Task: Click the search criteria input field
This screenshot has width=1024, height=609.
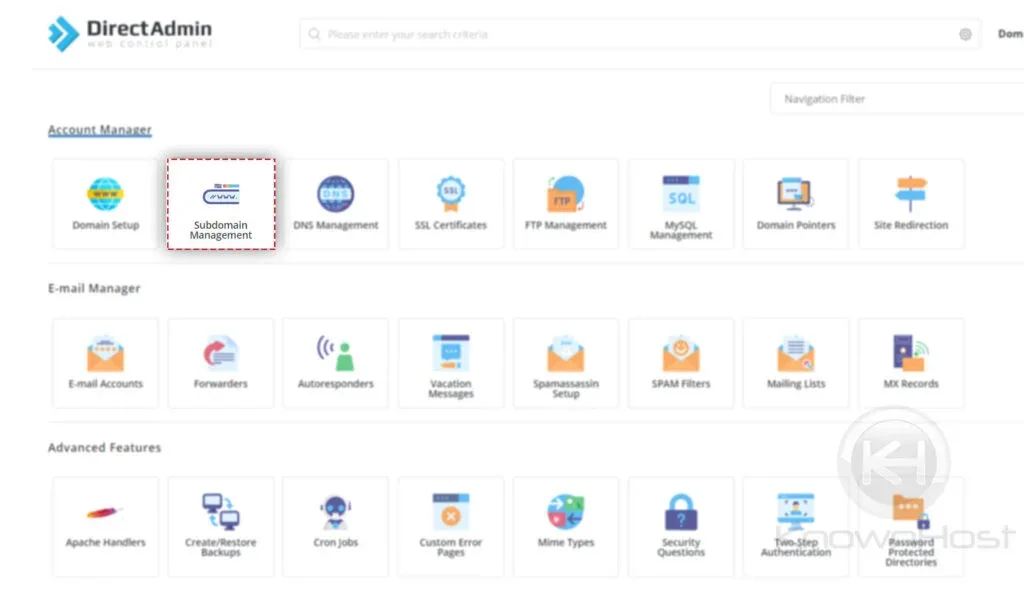Action: pyautogui.click(x=640, y=34)
